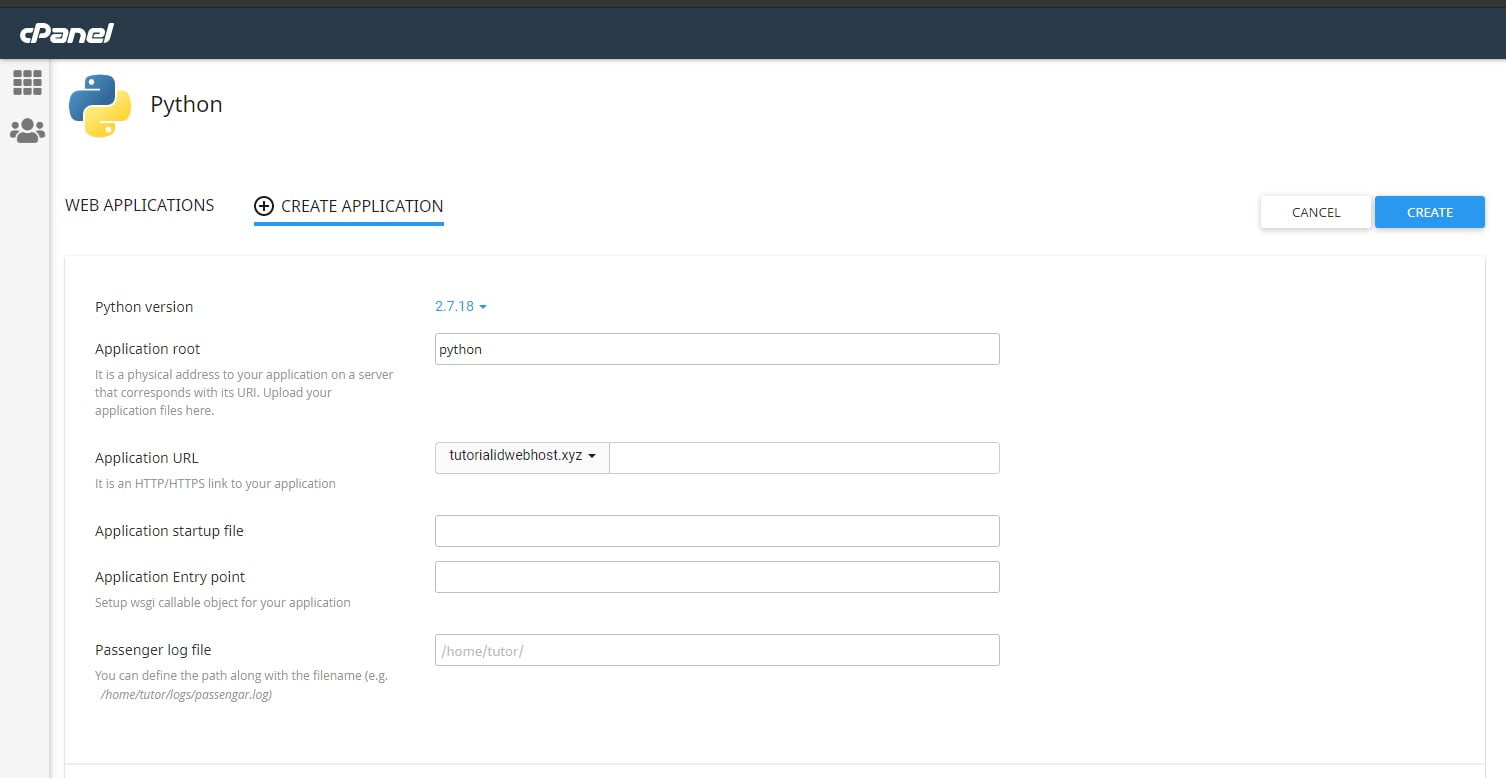Click the 'Setup wsgi callable object' hint
1506x778 pixels.
coord(223,603)
